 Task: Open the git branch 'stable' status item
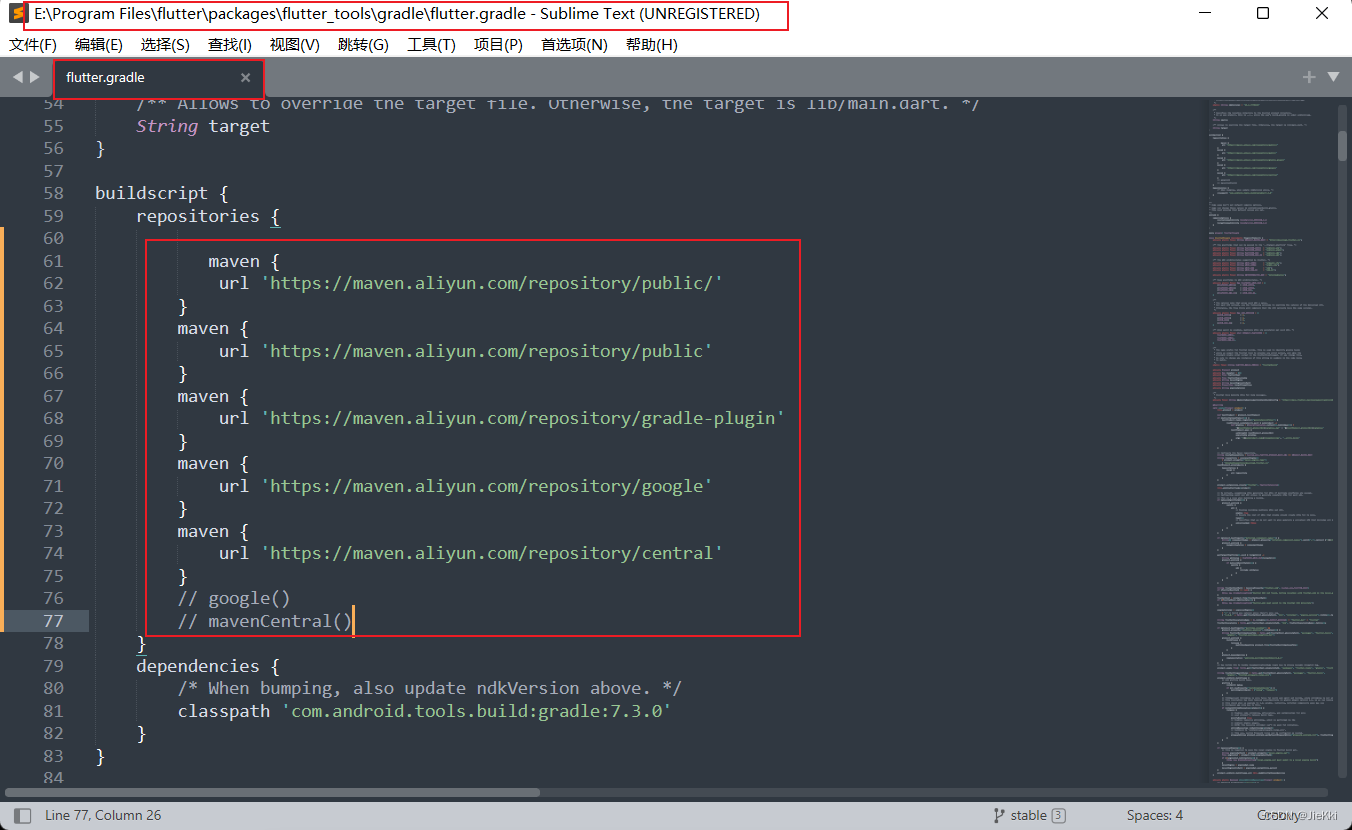(x=1029, y=815)
